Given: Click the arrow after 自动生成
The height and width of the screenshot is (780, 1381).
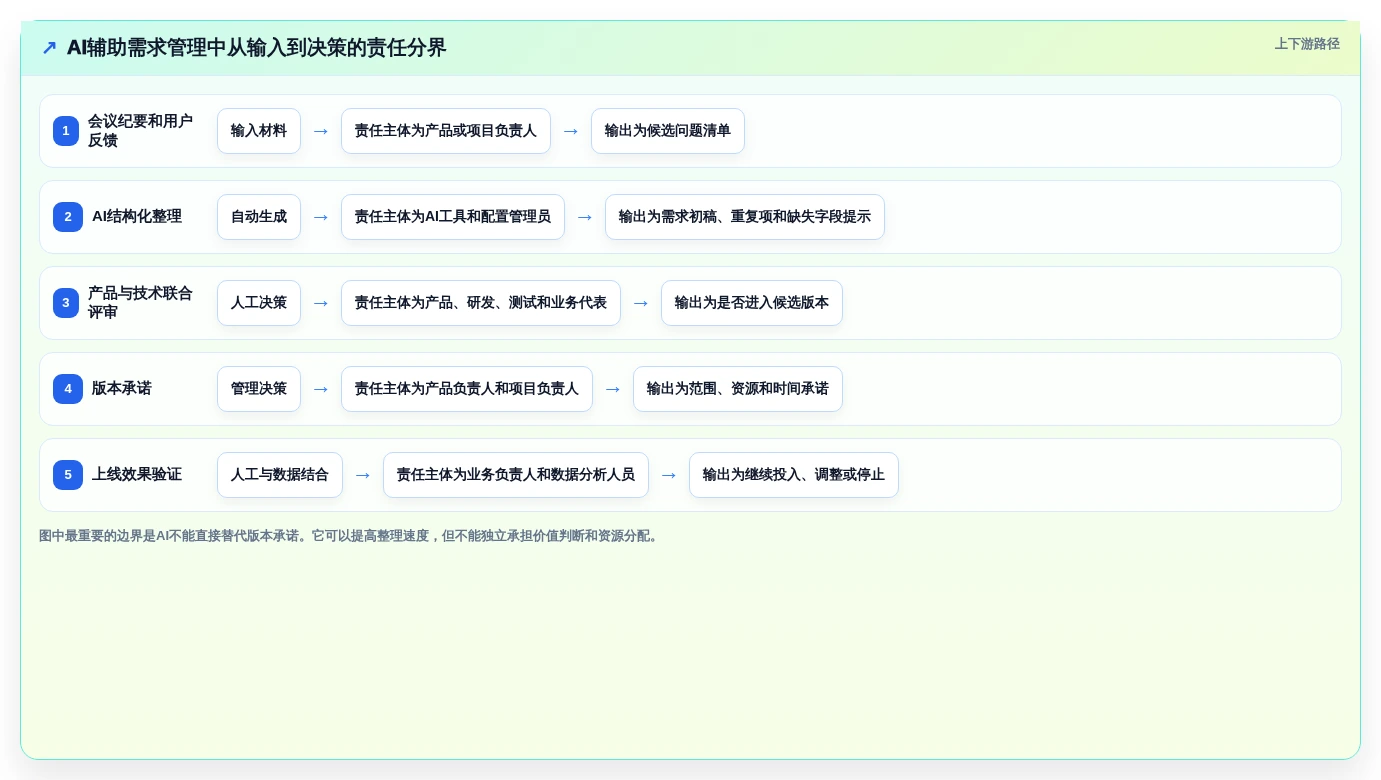Looking at the screenshot, I should click(321, 217).
